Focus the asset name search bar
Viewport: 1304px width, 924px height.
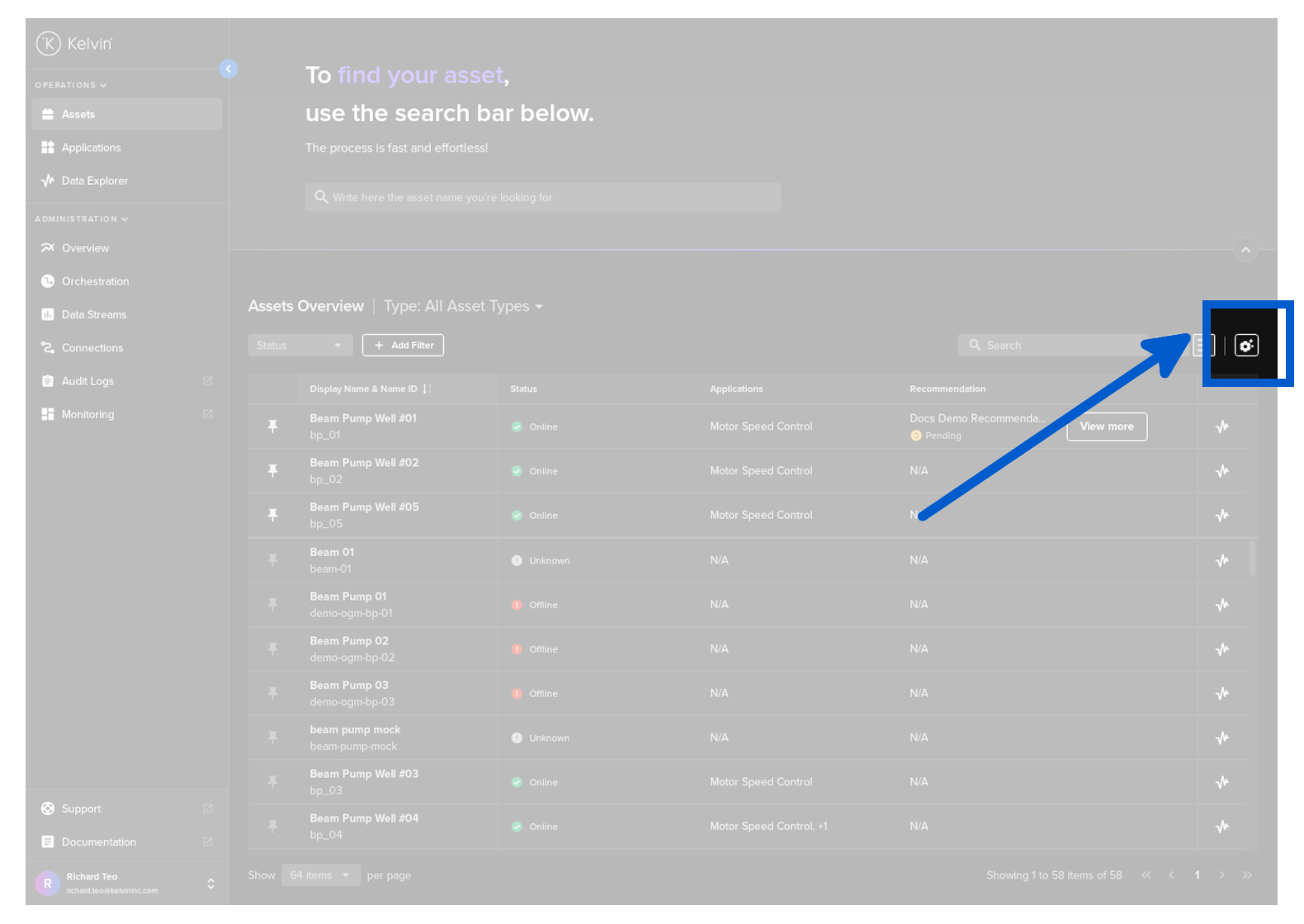pos(542,197)
